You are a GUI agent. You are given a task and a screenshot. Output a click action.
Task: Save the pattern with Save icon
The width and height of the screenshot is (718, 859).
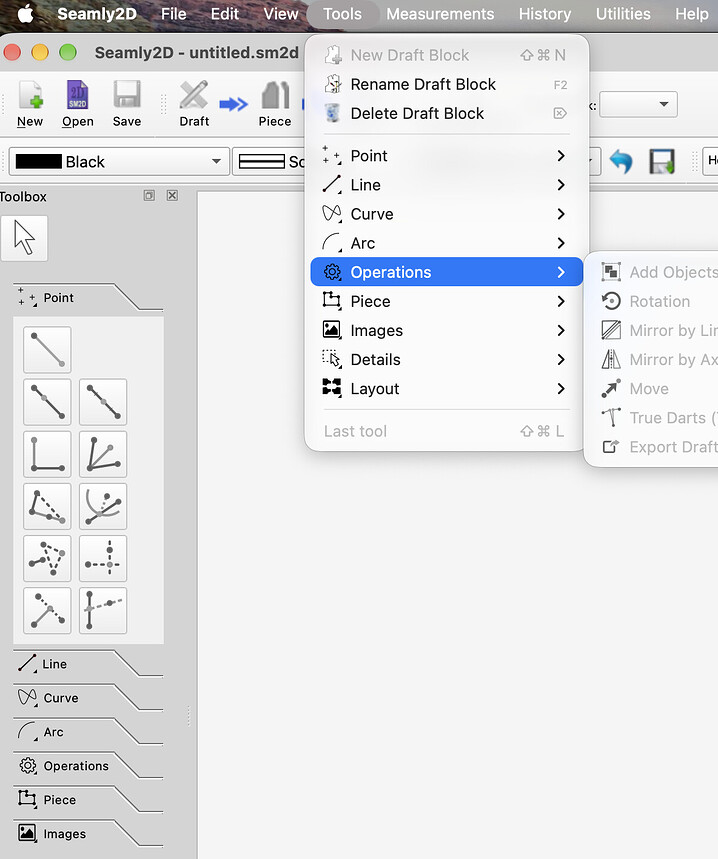[x=127, y=104]
